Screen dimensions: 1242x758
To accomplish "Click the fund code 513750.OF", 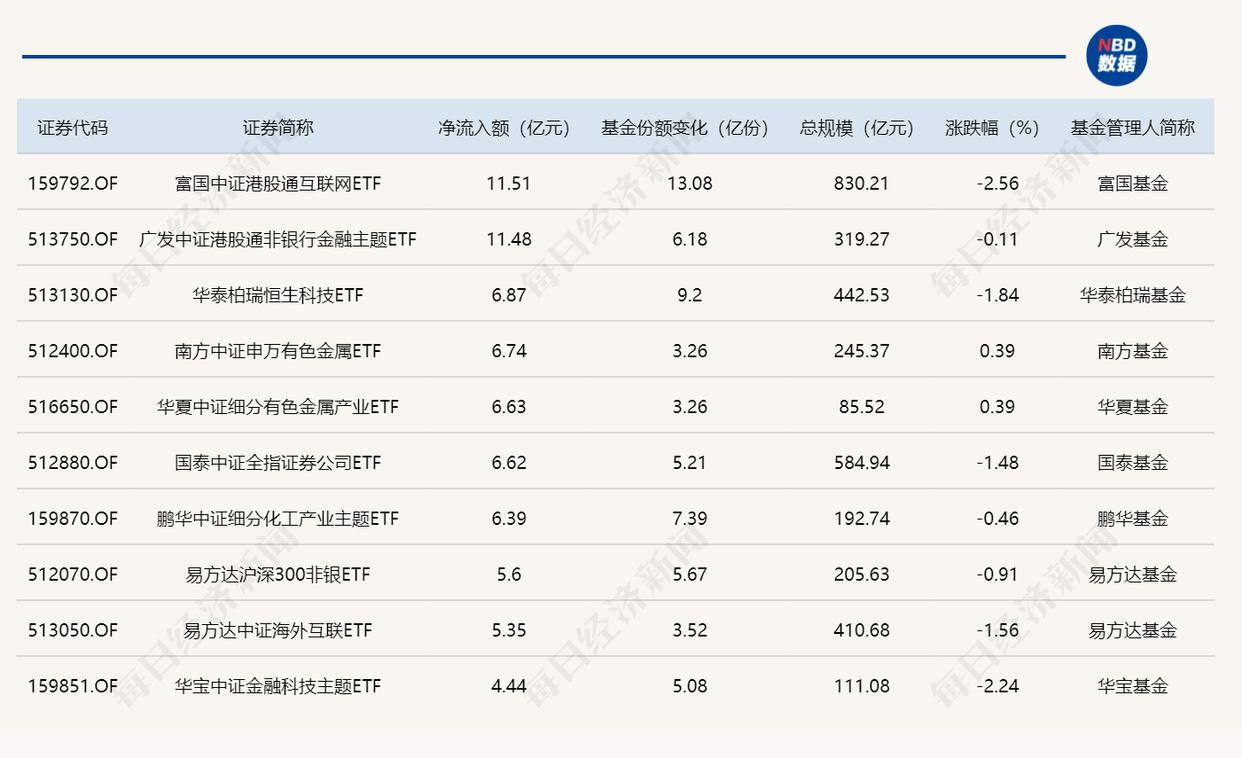I will (x=72, y=240).
